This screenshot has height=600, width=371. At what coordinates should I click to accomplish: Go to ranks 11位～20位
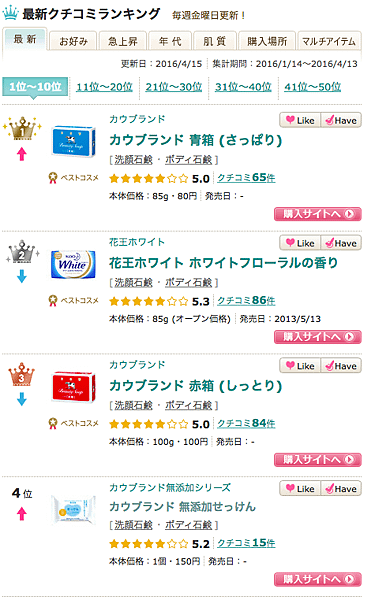click(x=104, y=87)
